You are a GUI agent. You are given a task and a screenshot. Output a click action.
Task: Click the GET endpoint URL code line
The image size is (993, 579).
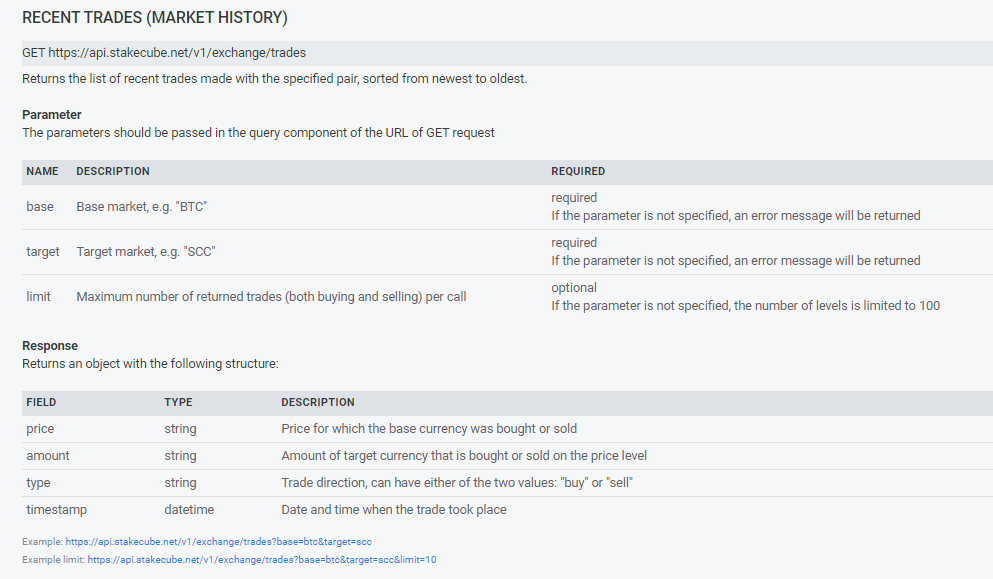click(507, 53)
